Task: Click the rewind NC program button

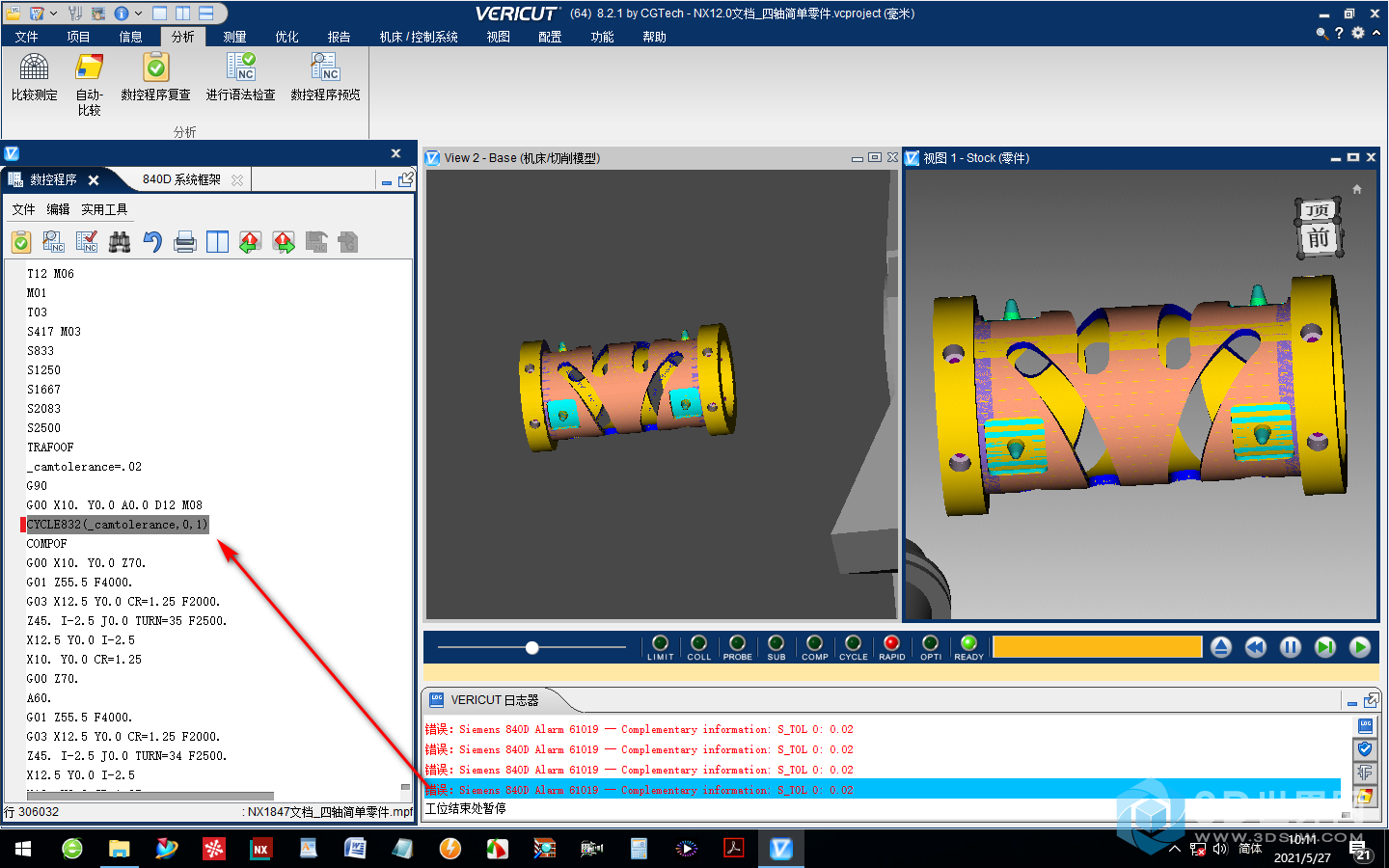Action: [1256, 647]
